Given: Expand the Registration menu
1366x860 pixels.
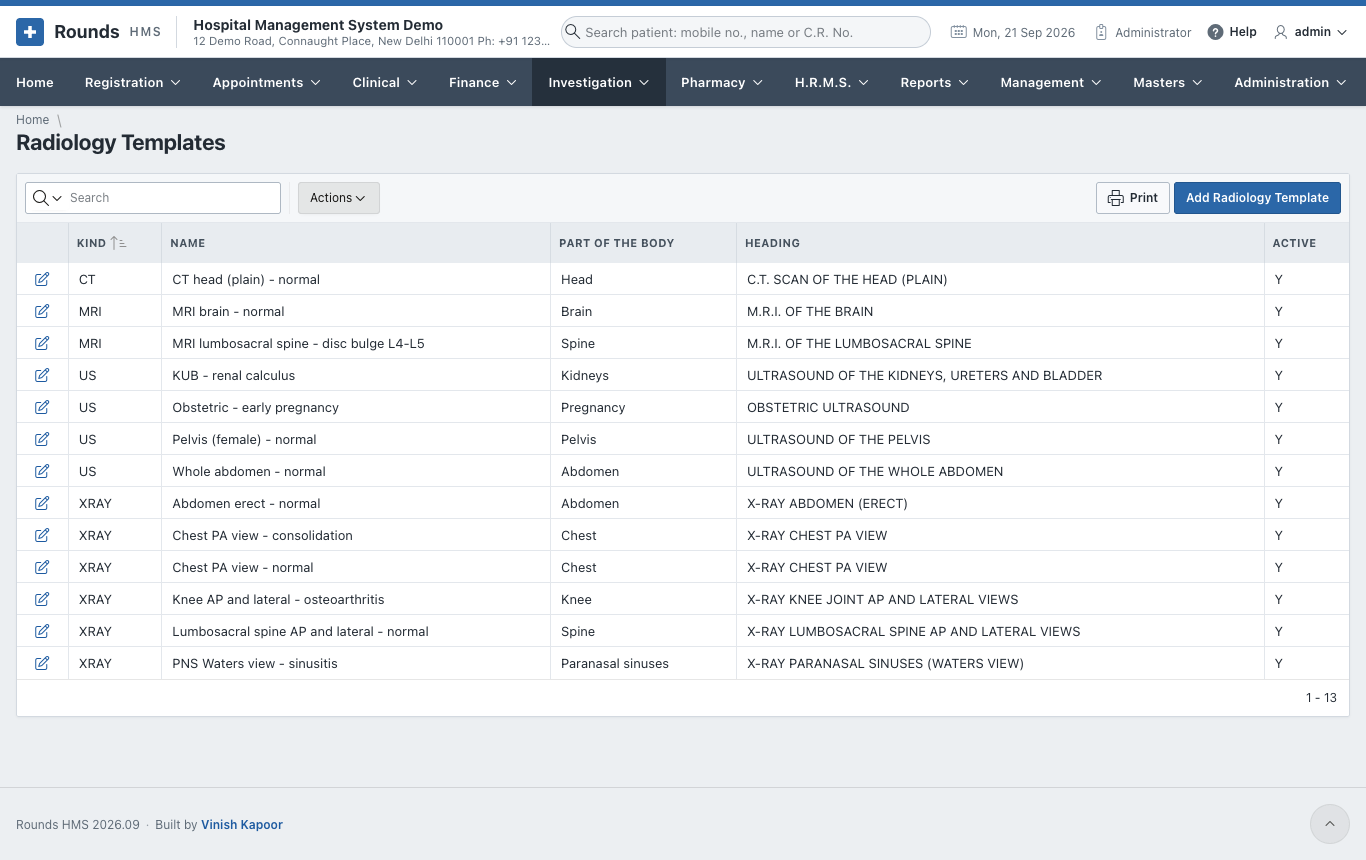Looking at the screenshot, I should coord(133,82).
